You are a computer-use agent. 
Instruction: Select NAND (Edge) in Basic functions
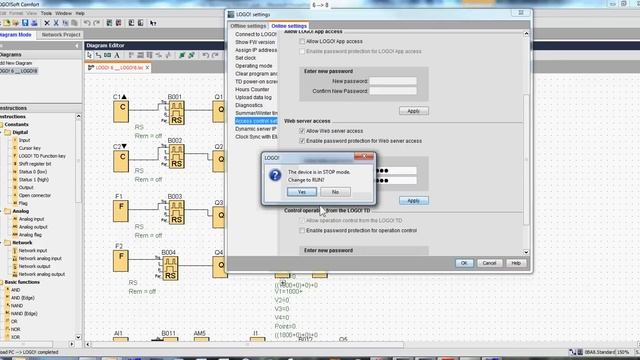(24, 313)
